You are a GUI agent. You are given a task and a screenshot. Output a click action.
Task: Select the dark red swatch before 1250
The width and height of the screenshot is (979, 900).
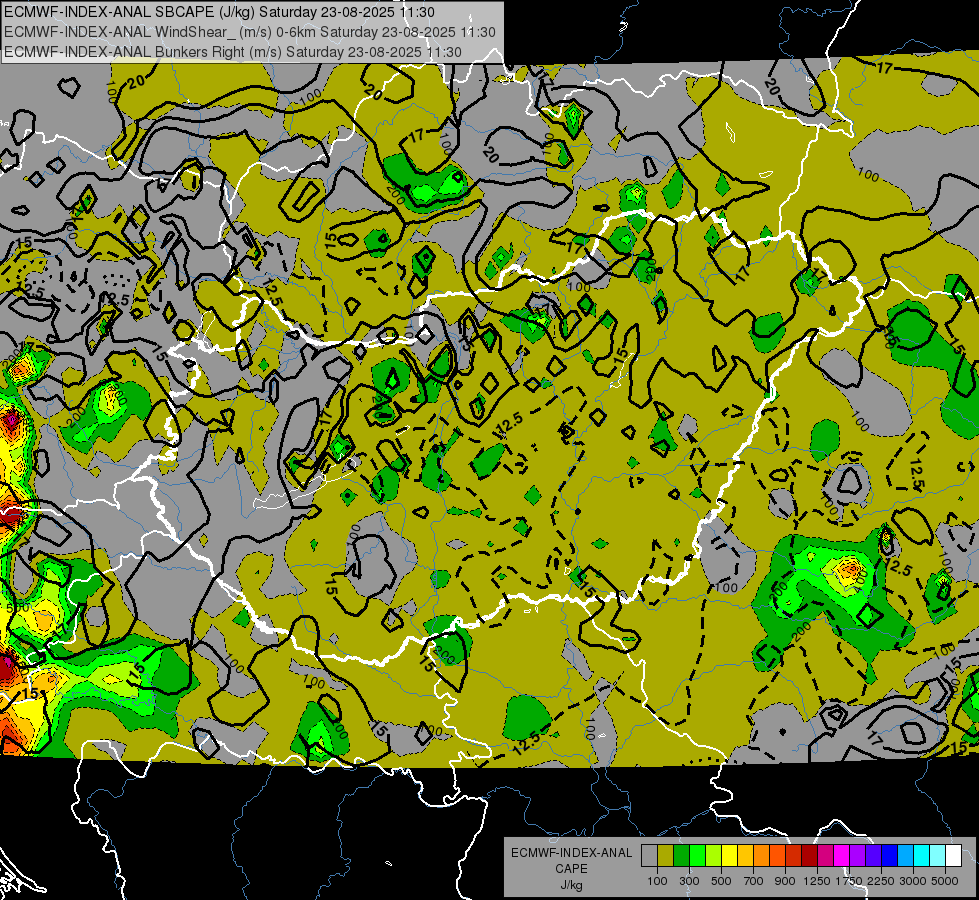coord(810,856)
